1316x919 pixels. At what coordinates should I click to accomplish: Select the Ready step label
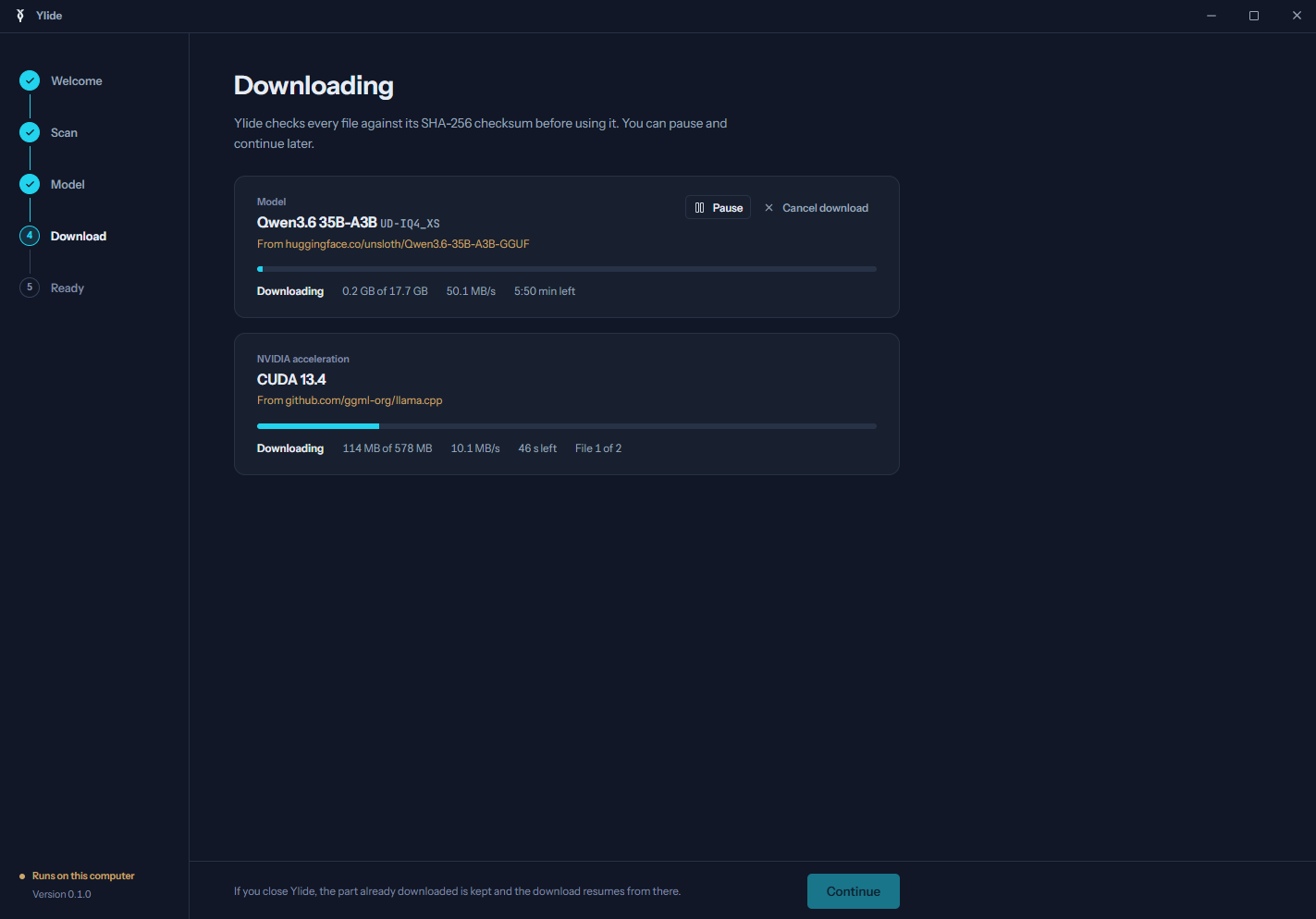click(68, 288)
